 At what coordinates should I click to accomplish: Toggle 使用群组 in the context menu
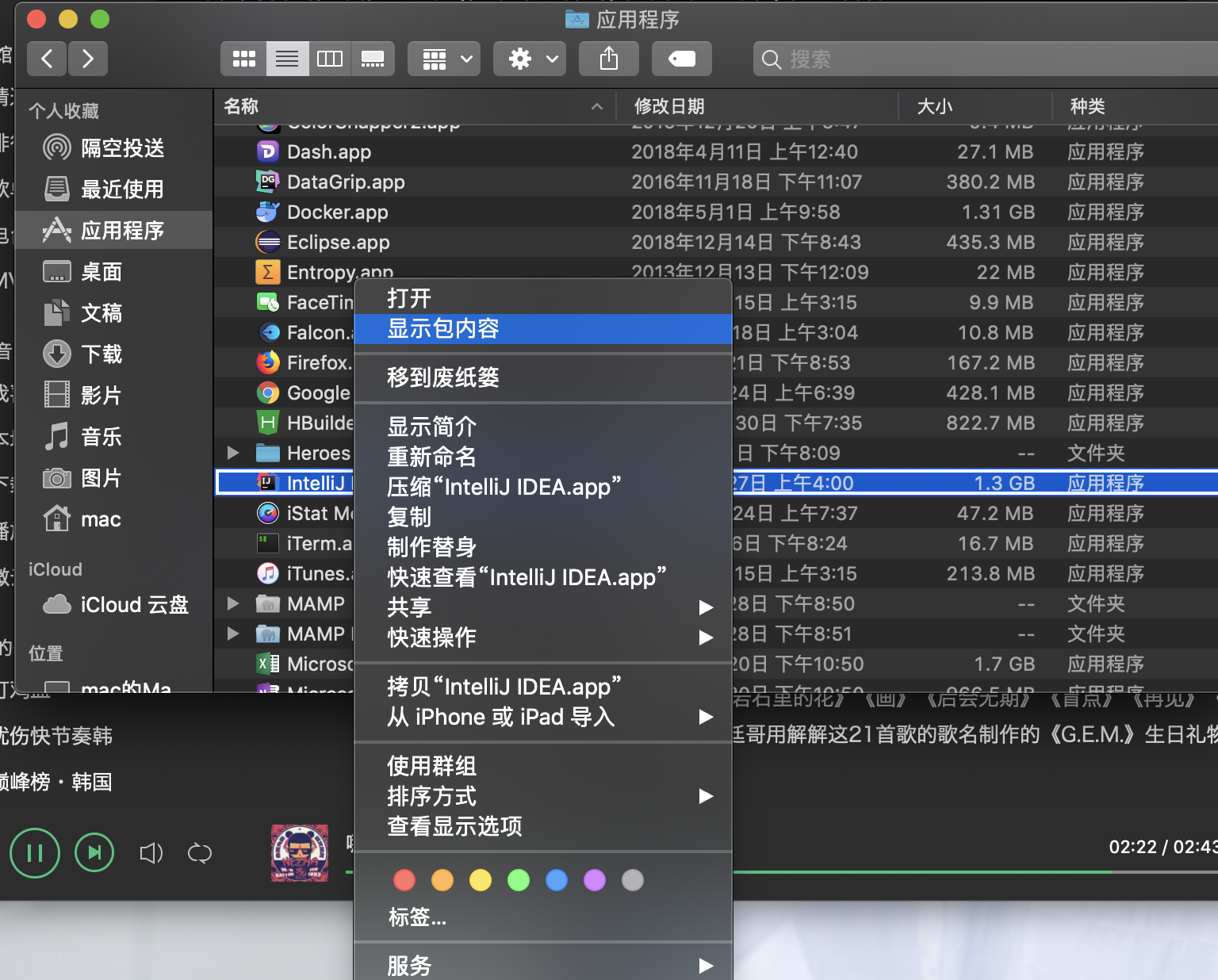(x=543, y=766)
